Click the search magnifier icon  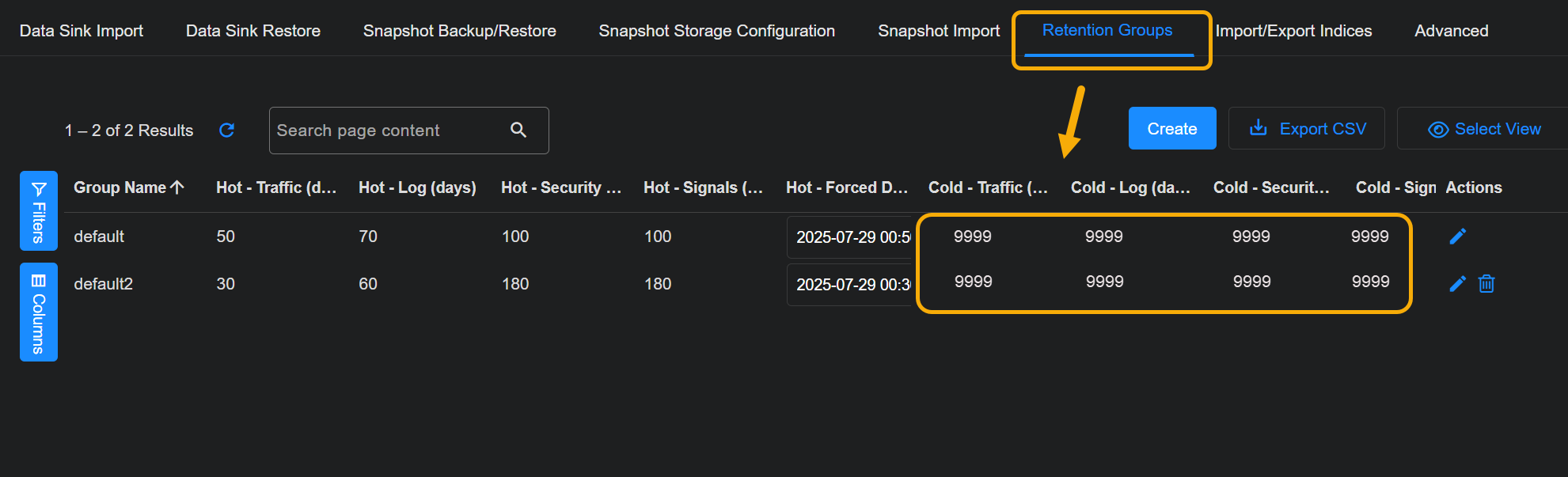[518, 130]
